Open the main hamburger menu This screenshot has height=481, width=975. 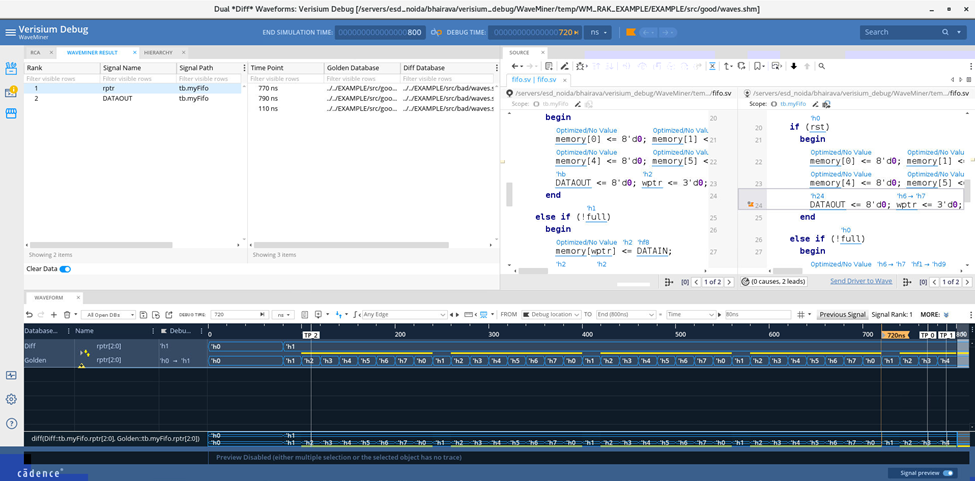(10, 32)
